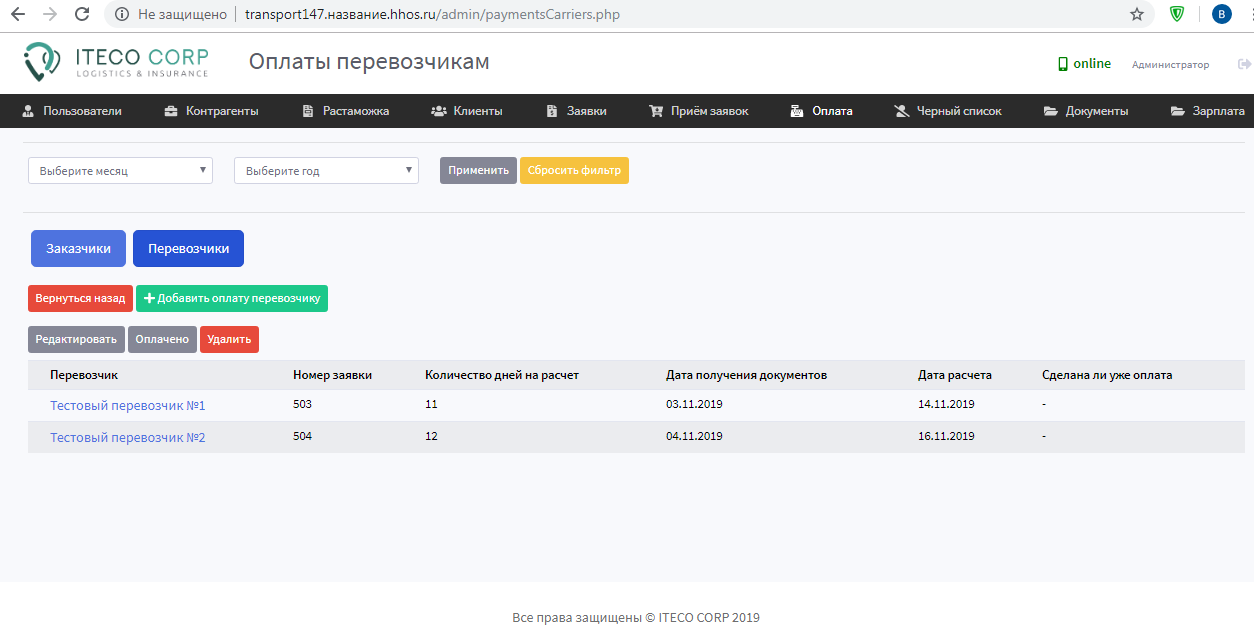The width and height of the screenshot is (1254, 629).
Task: Expand the Выберите год dropdown
Action: [326, 171]
